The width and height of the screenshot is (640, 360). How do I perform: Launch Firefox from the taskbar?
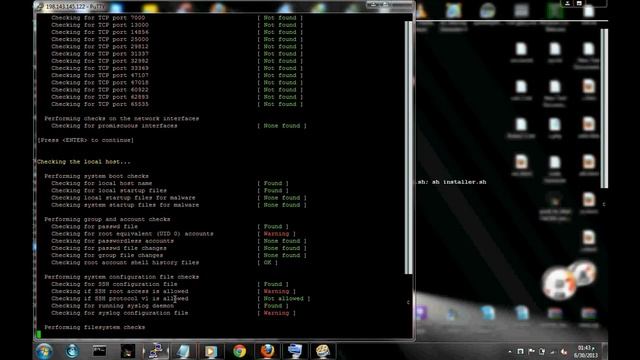pyautogui.click(x=267, y=351)
